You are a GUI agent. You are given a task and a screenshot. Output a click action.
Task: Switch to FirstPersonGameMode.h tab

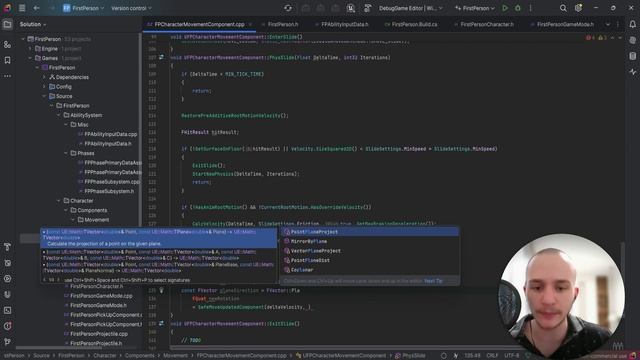point(565,24)
